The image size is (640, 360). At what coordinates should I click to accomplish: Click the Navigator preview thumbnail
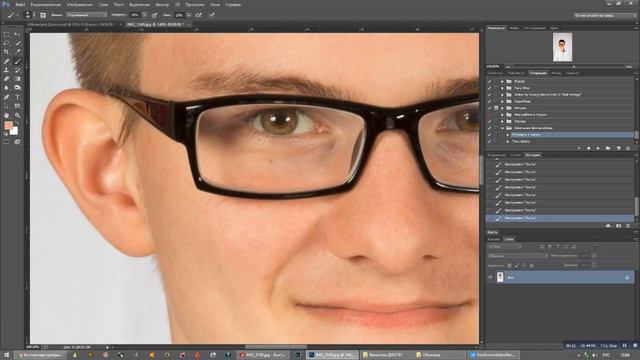562,47
